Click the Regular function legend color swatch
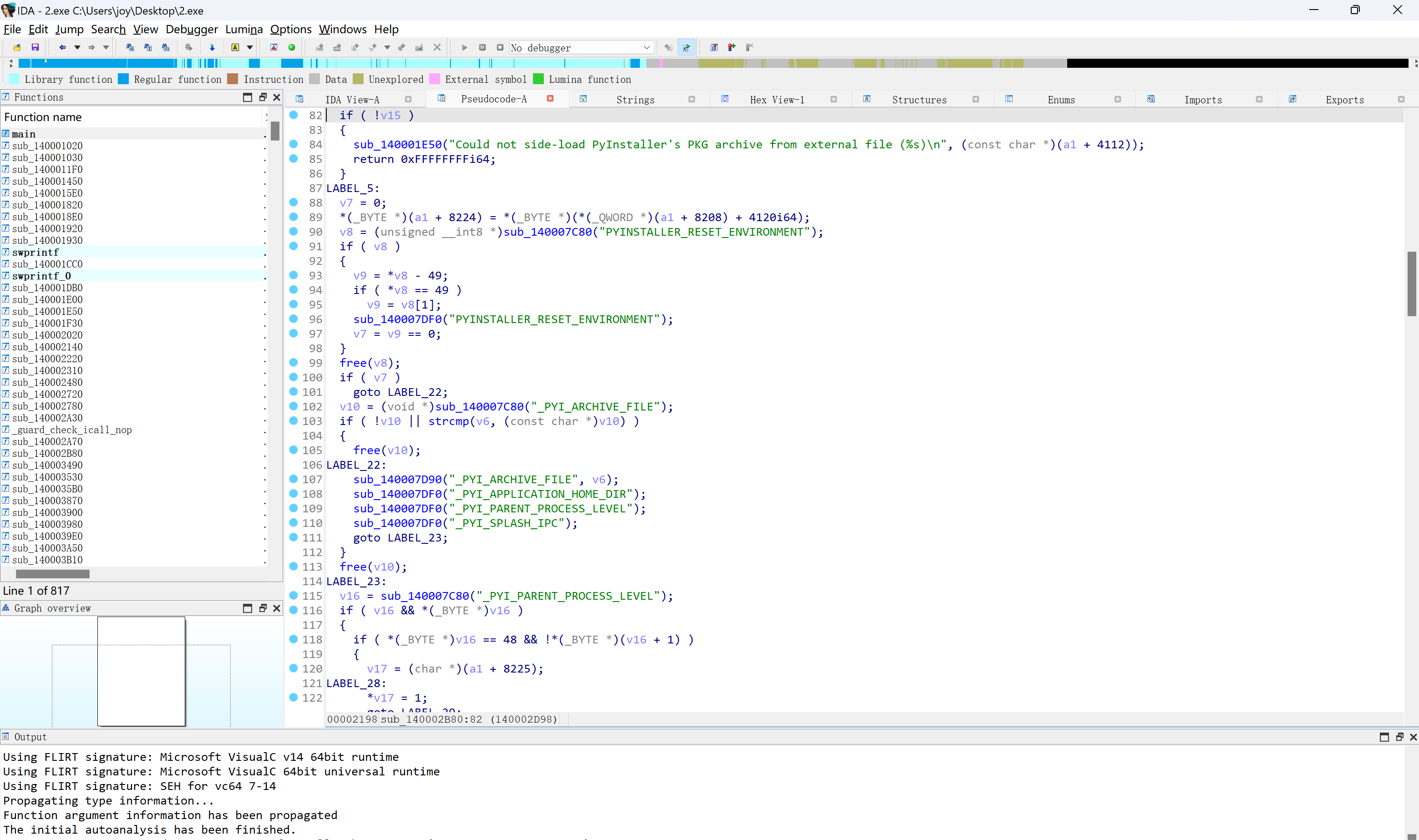Viewport: 1419px width, 840px height. point(123,79)
